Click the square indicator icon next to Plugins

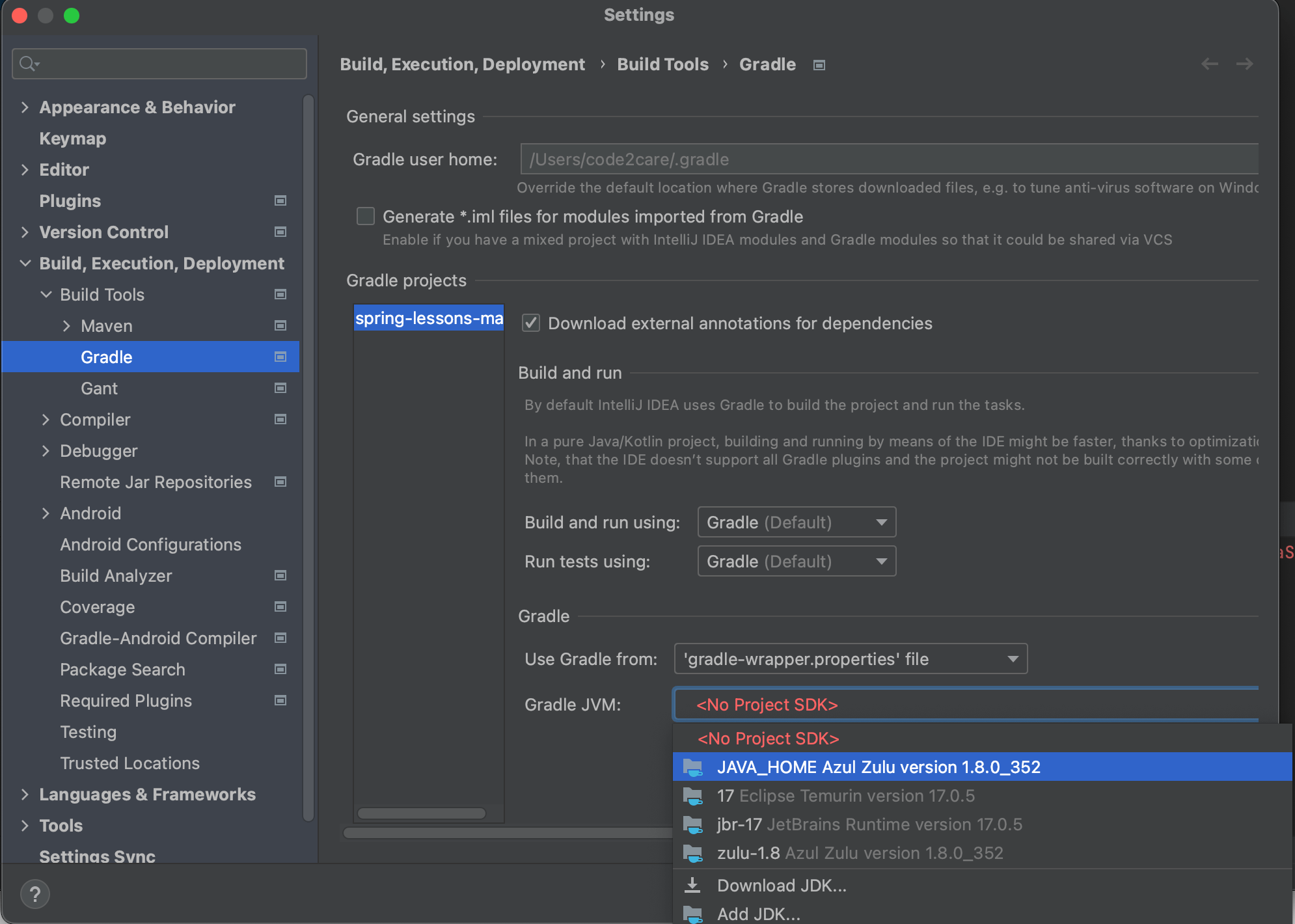tap(280, 200)
